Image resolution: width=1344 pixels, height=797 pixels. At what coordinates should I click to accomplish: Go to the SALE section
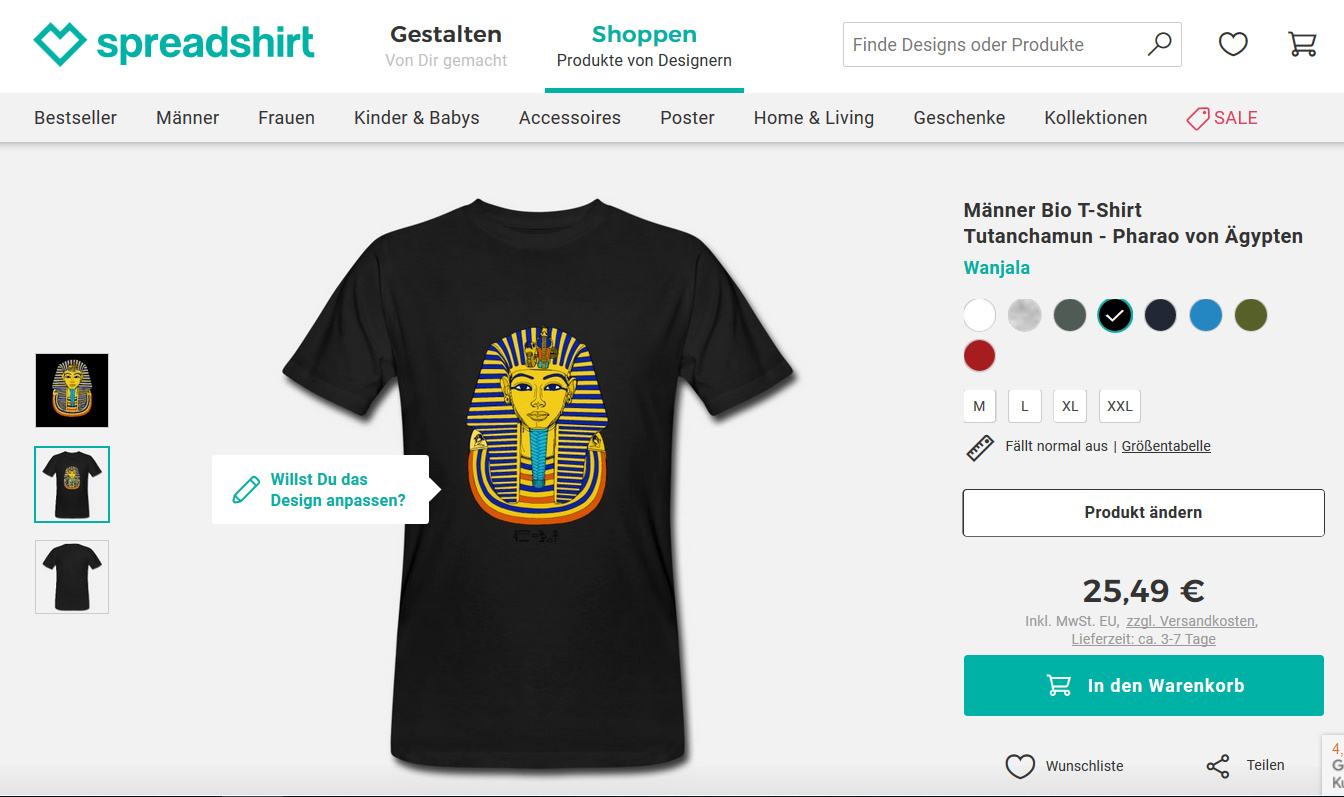tap(1222, 118)
